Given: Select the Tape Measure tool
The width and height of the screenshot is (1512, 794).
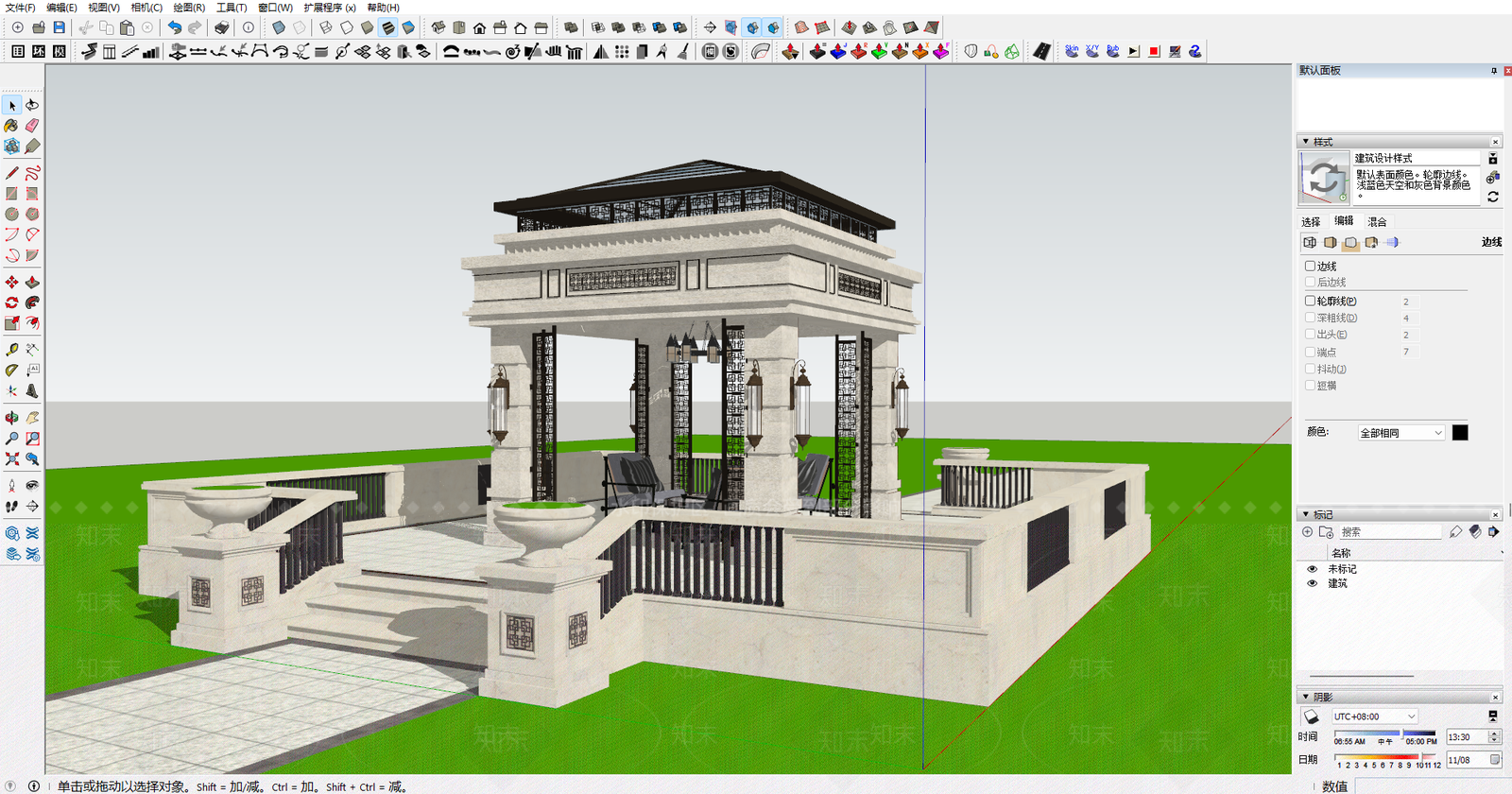Looking at the screenshot, I should click(x=12, y=350).
